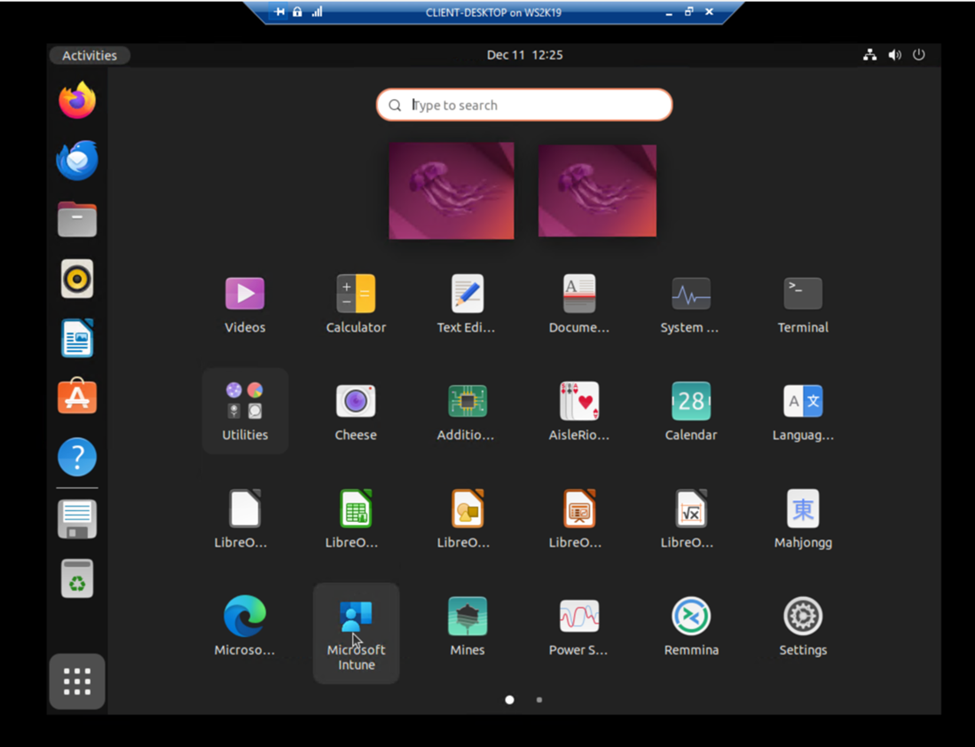Open Trash from the dock
Viewport: 975px width, 747px height.
[x=77, y=578]
